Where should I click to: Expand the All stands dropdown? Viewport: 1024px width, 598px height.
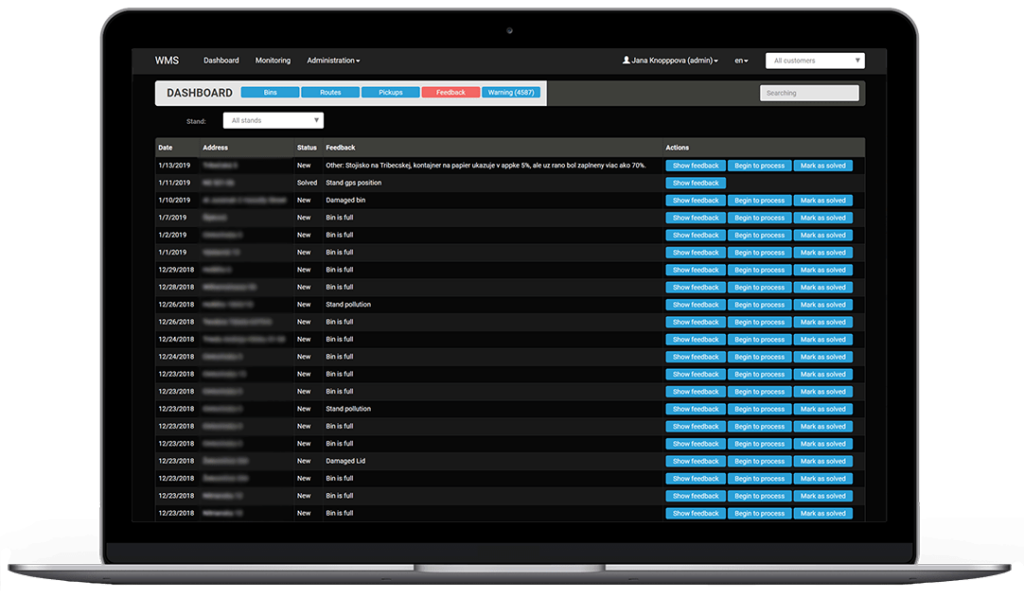(272, 119)
